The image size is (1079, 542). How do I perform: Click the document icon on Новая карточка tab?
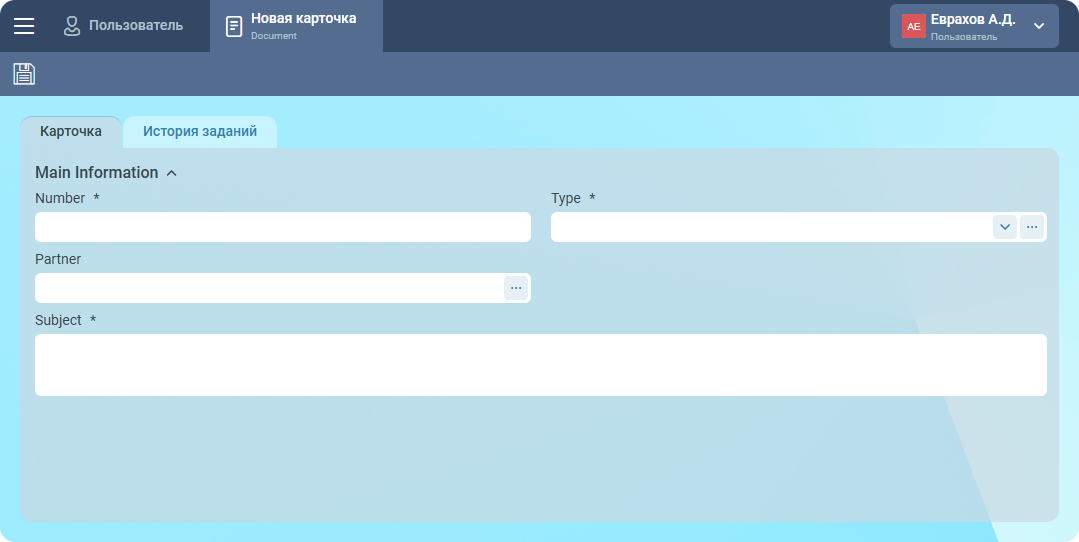(x=234, y=26)
